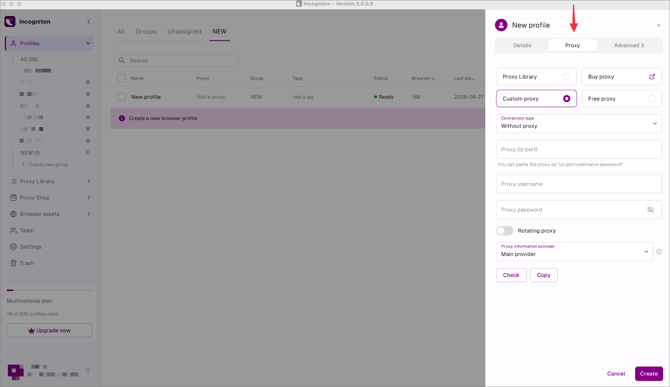Screen dimensions: 670x387
Task: Click the Proxy (ip:port) input field
Action: tap(579, 150)
